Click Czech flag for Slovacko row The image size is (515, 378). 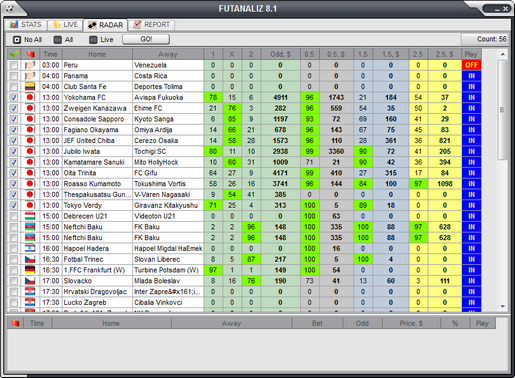tap(30, 281)
